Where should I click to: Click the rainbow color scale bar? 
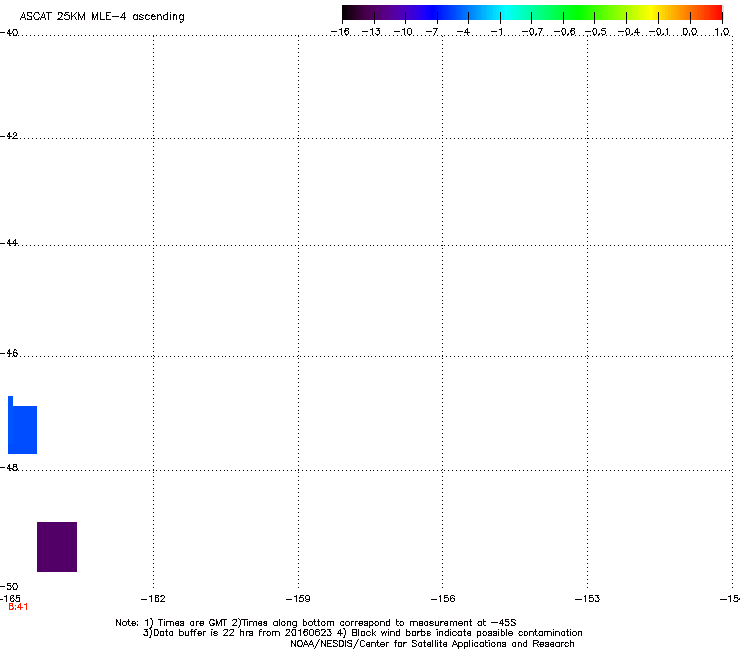[532, 13]
